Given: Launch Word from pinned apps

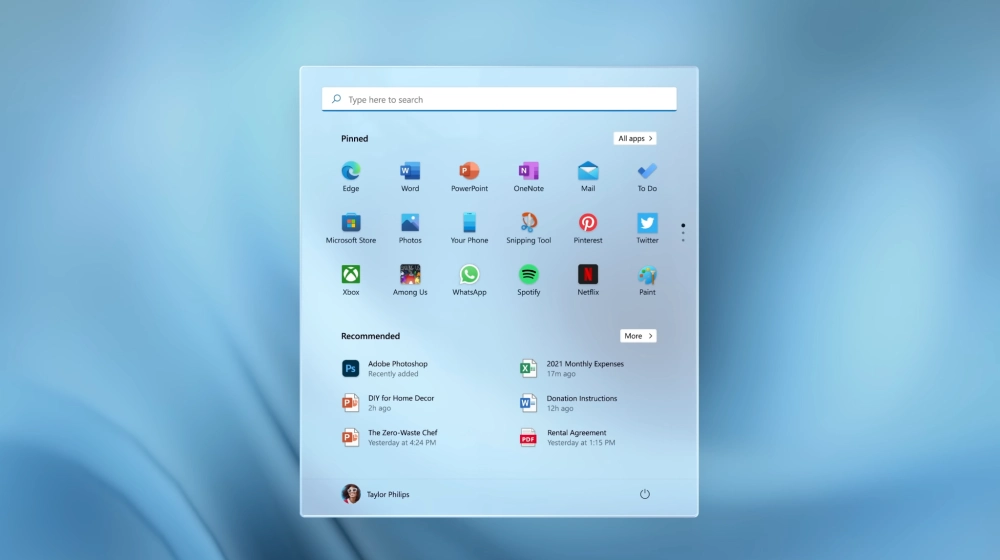Looking at the screenshot, I should coord(410,171).
